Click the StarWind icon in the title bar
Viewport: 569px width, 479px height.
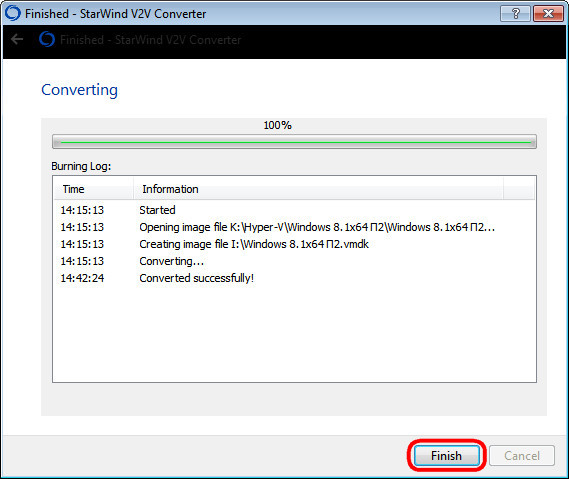(x=12, y=13)
